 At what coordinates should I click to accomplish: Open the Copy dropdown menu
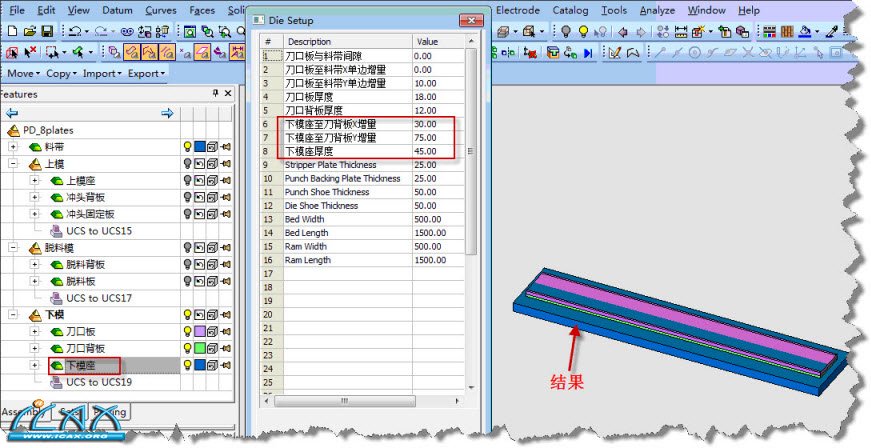click(x=61, y=73)
